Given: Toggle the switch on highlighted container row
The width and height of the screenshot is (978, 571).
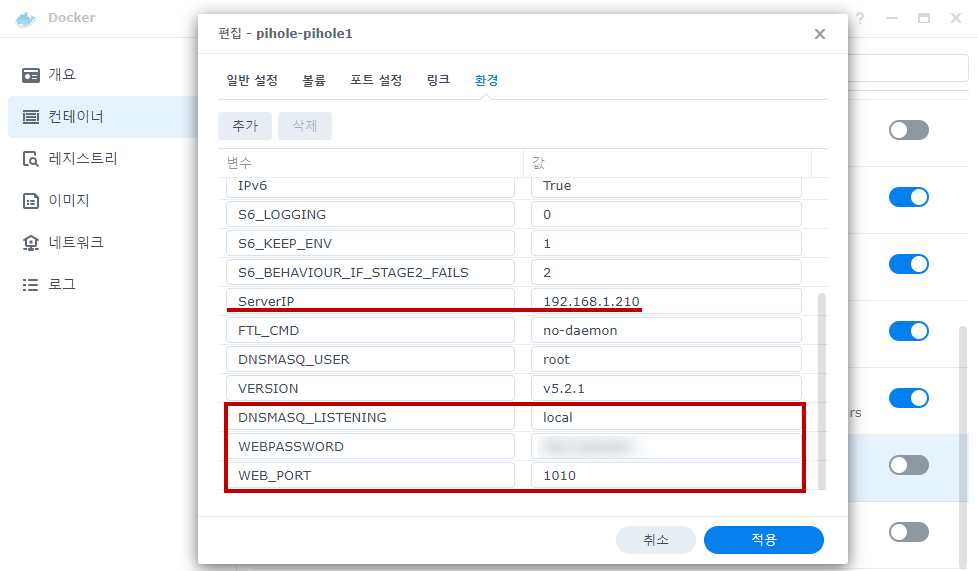Looking at the screenshot, I should (909, 465).
